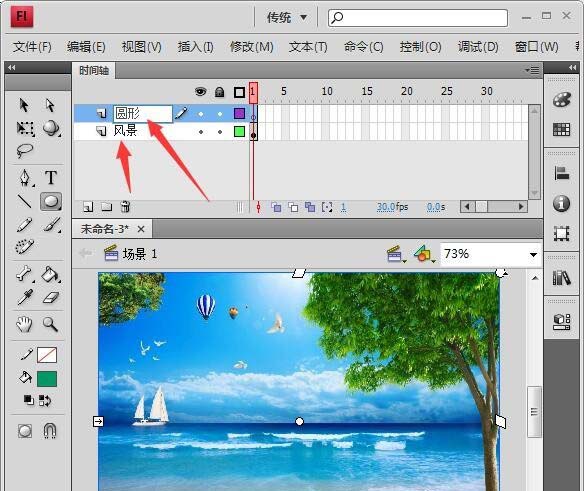Toggle lock dot of 圆形 layer
This screenshot has height=491, width=584.
[x=220, y=114]
